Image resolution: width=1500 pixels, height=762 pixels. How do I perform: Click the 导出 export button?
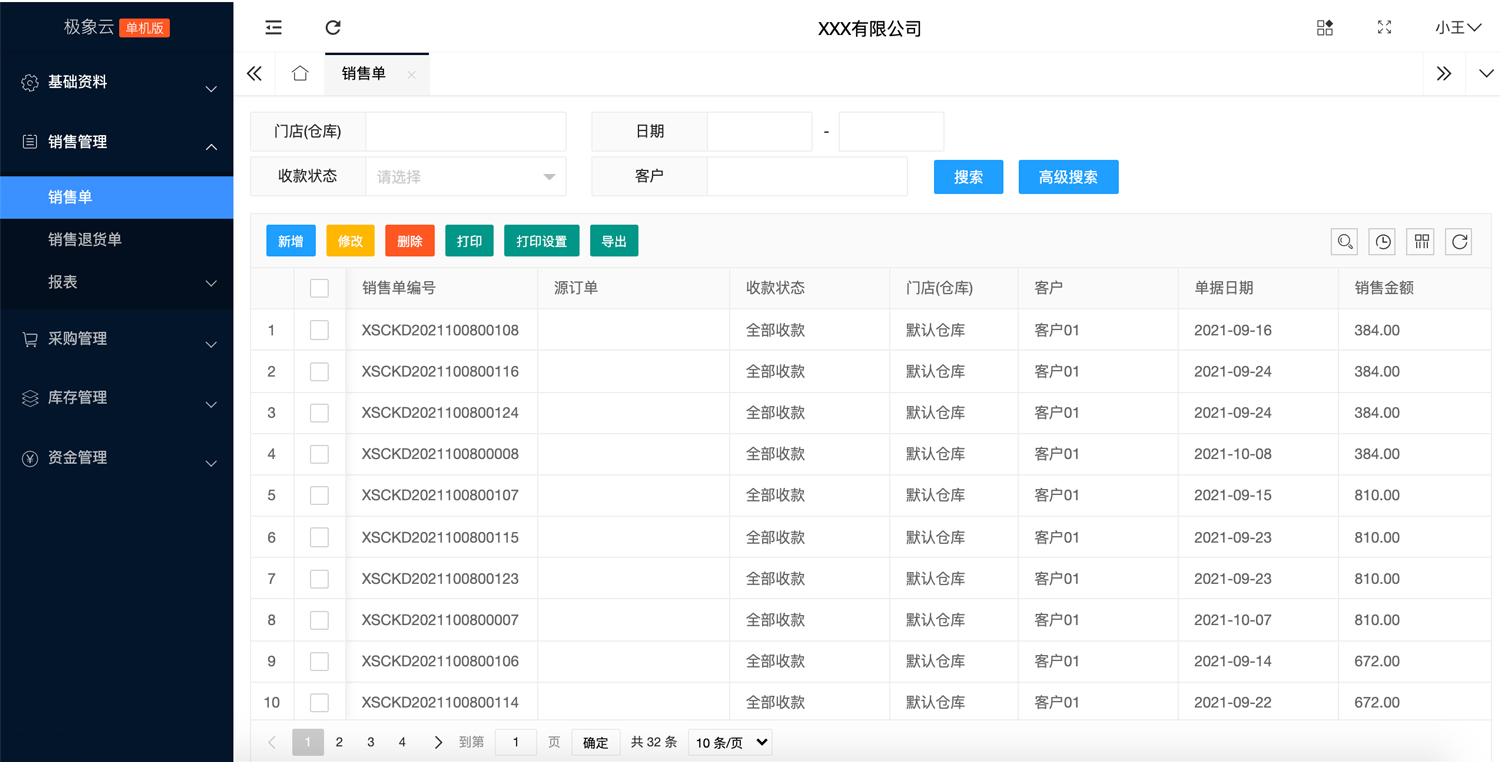click(x=614, y=241)
